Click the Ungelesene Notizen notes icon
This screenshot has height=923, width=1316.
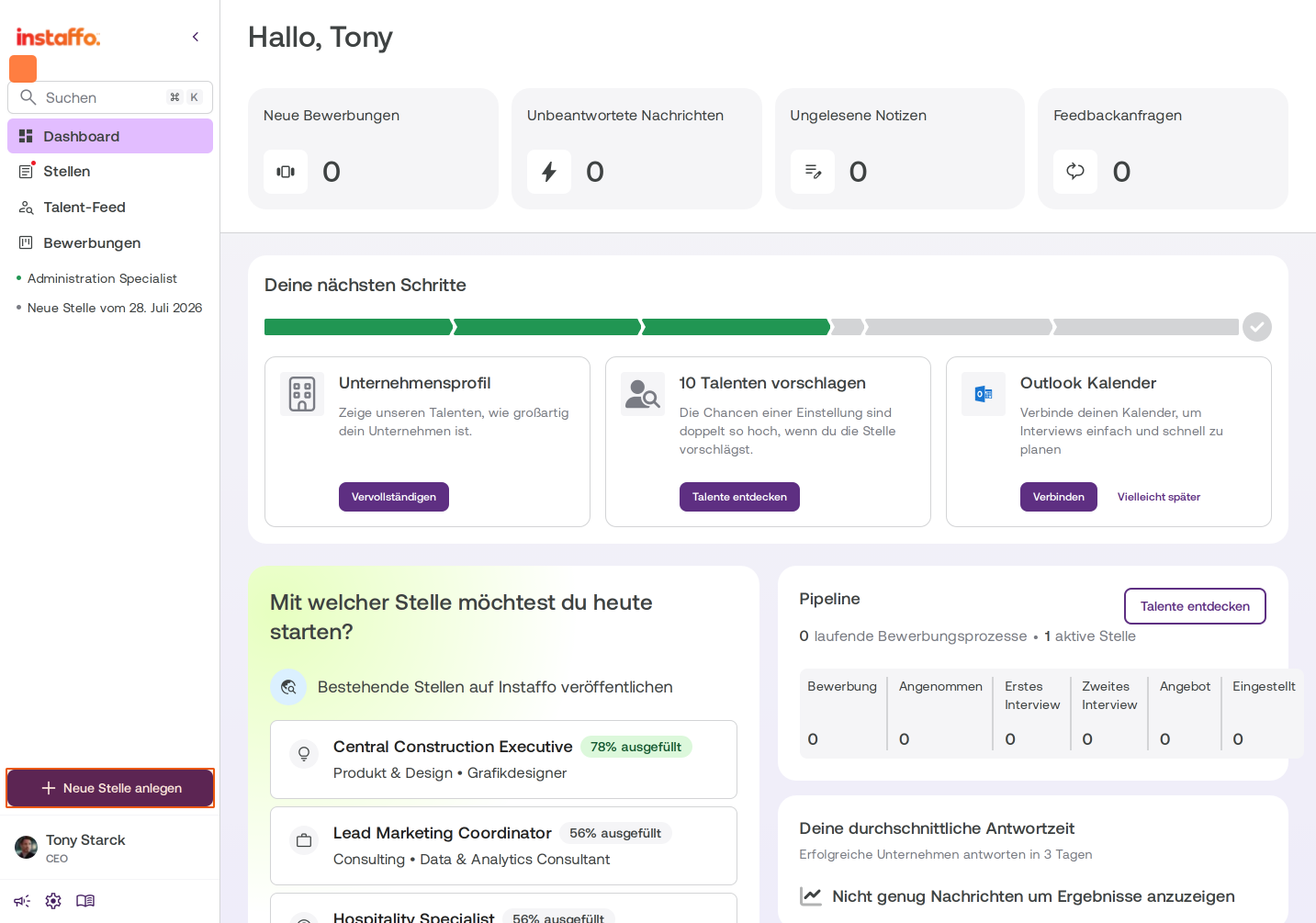(813, 172)
